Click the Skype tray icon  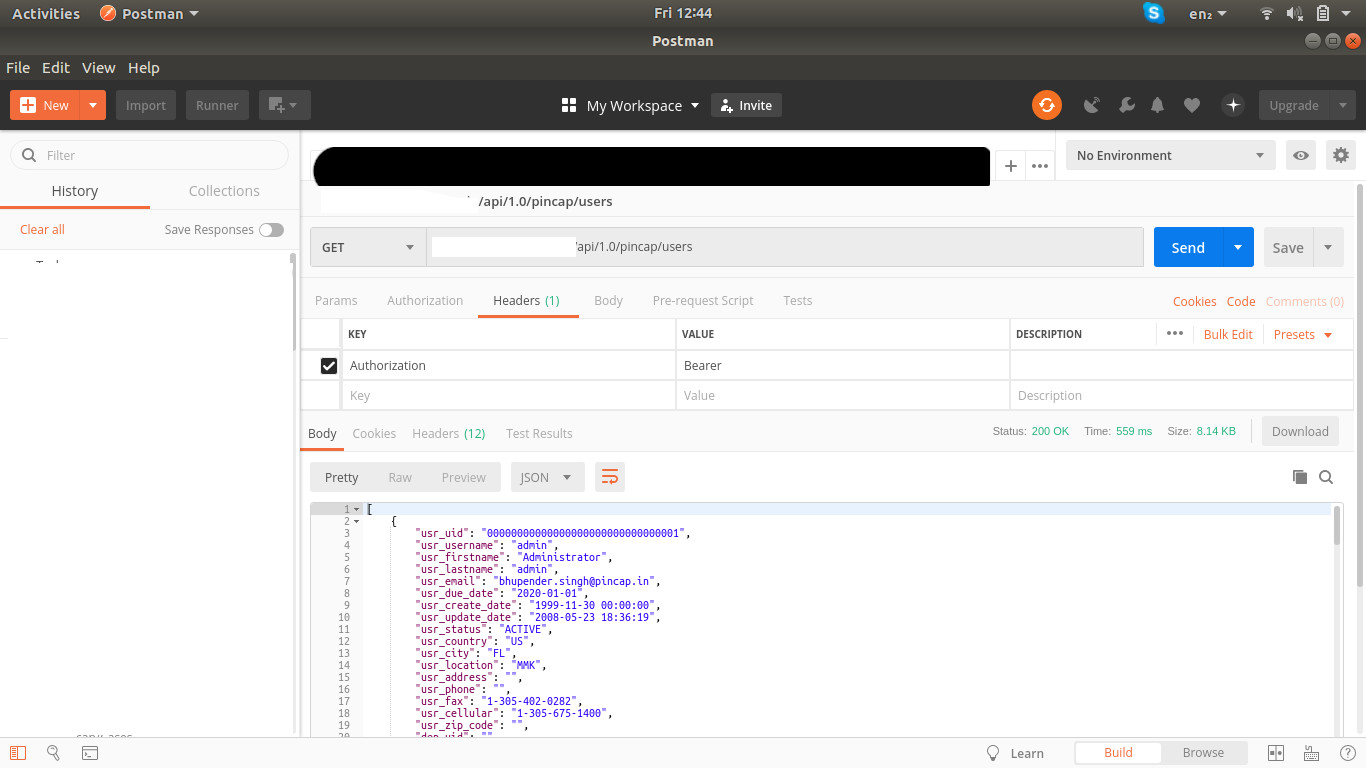pos(1154,13)
